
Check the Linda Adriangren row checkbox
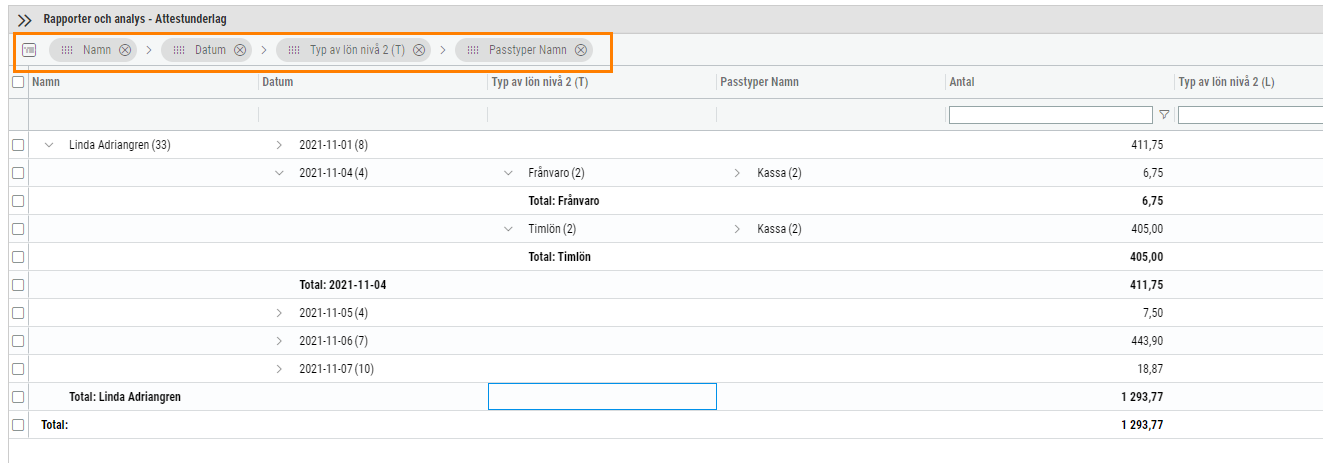18,145
